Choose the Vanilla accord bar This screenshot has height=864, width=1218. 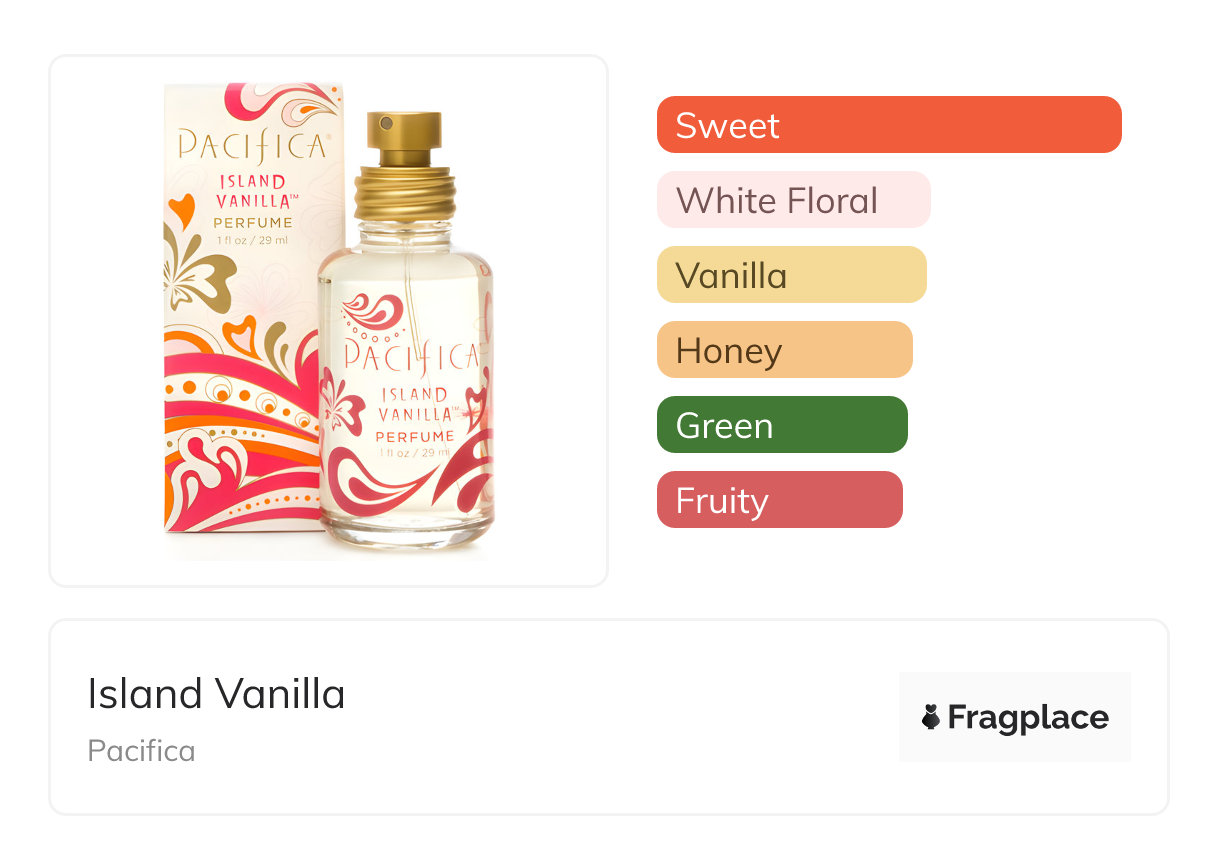click(792, 275)
